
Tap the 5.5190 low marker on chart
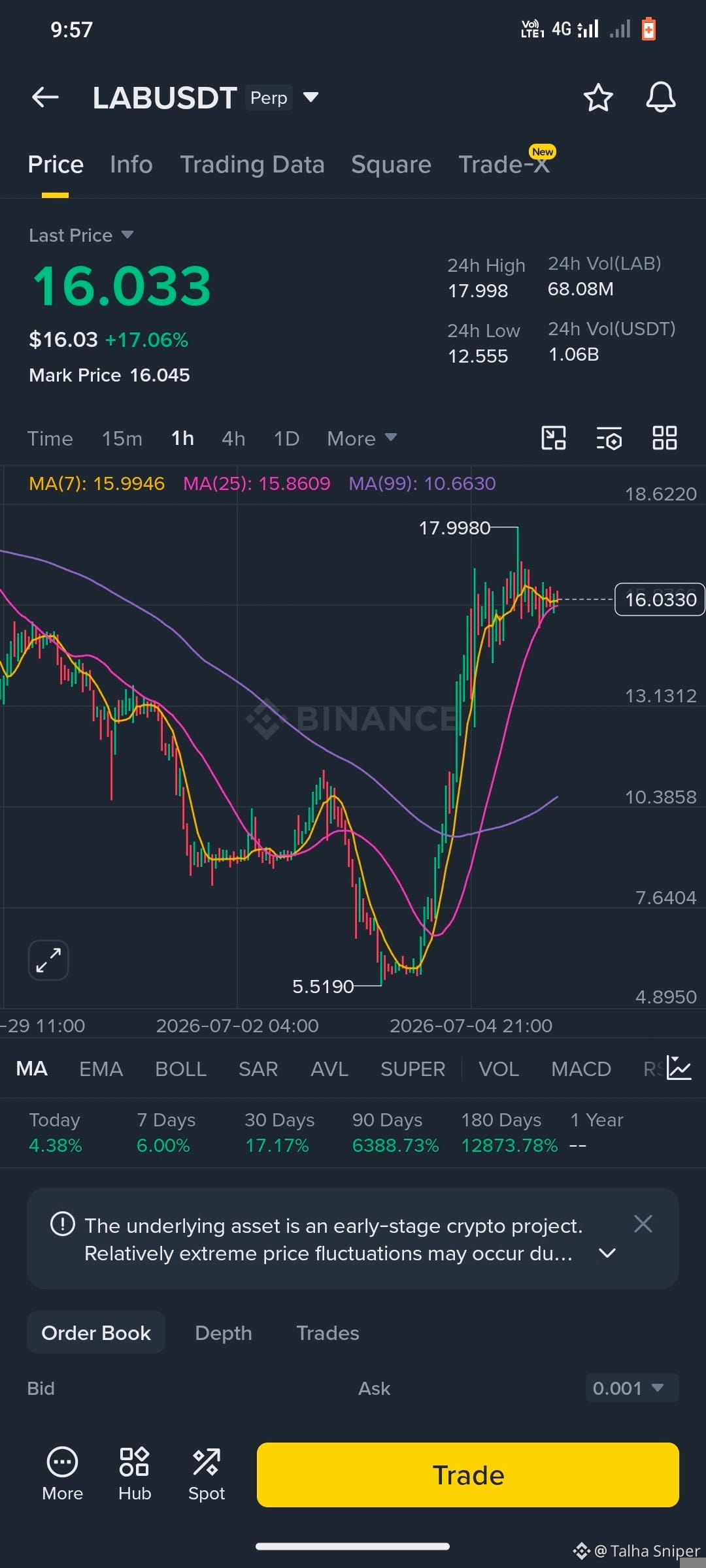point(323,987)
